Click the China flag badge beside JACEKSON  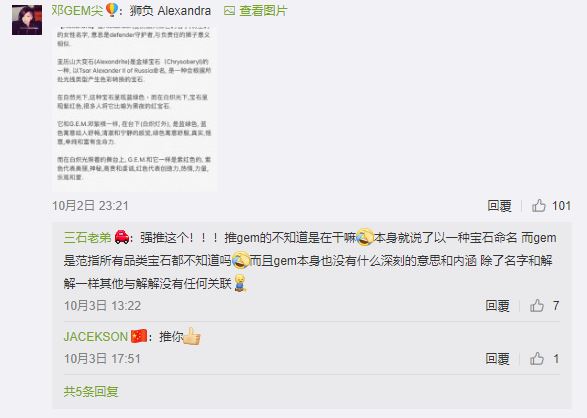tap(139, 336)
